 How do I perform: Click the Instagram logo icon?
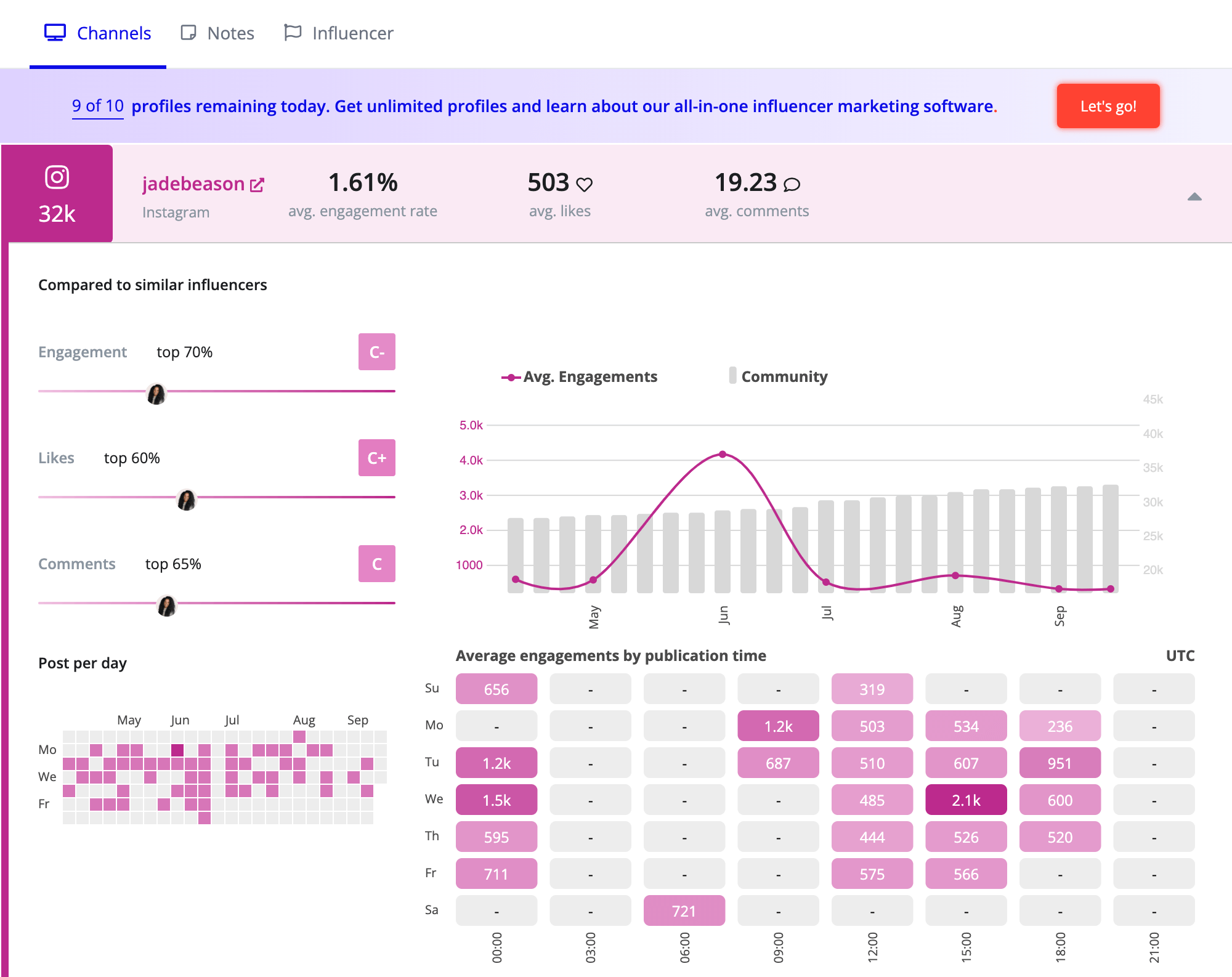click(x=57, y=177)
